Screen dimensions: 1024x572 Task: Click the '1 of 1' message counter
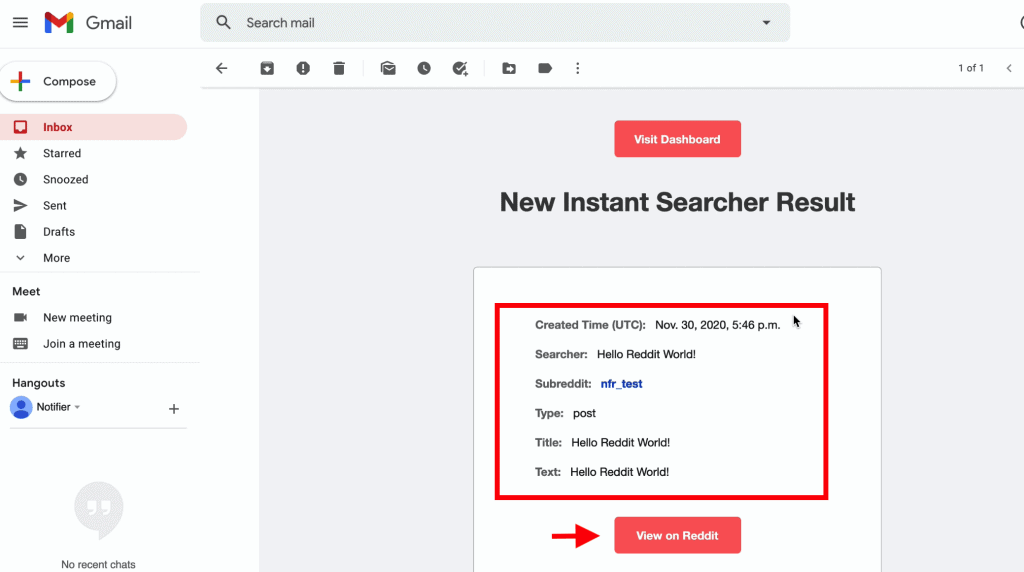[970, 68]
